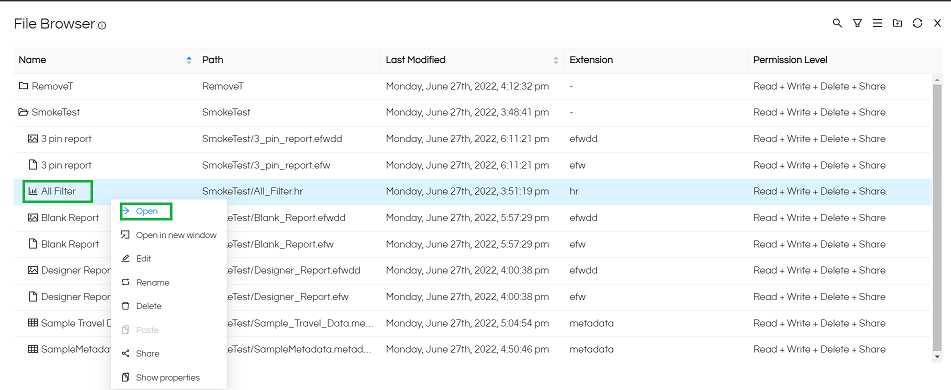Click the info icon beside File Browser title

[x=102, y=25]
